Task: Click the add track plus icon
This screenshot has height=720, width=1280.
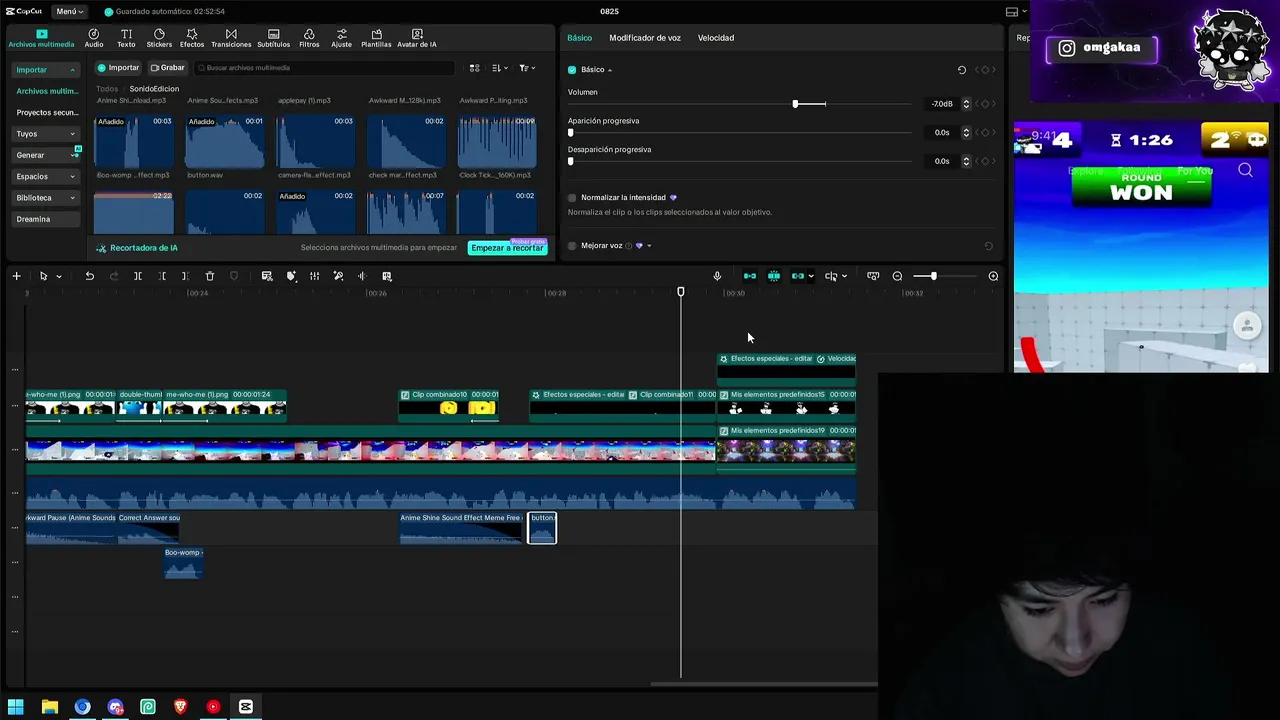Action: click(x=16, y=276)
